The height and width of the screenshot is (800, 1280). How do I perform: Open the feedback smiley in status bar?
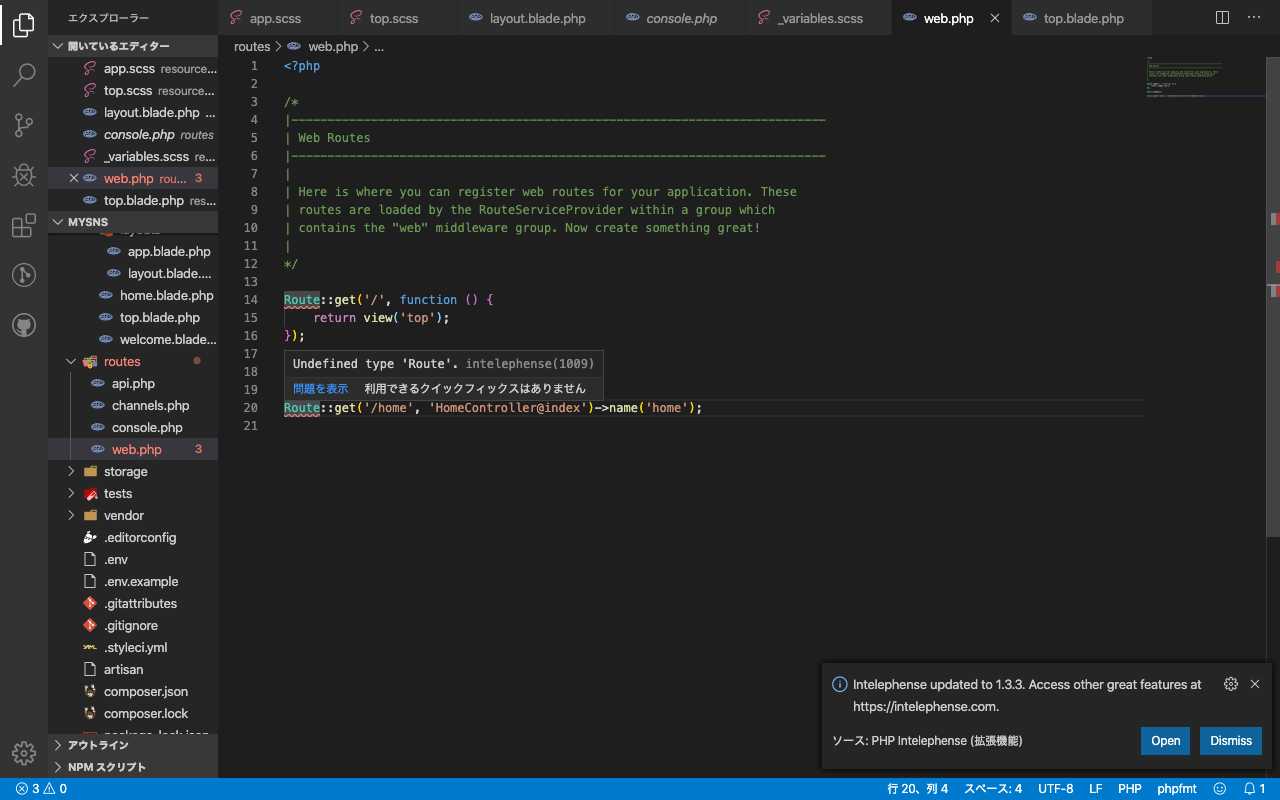point(1218,789)
